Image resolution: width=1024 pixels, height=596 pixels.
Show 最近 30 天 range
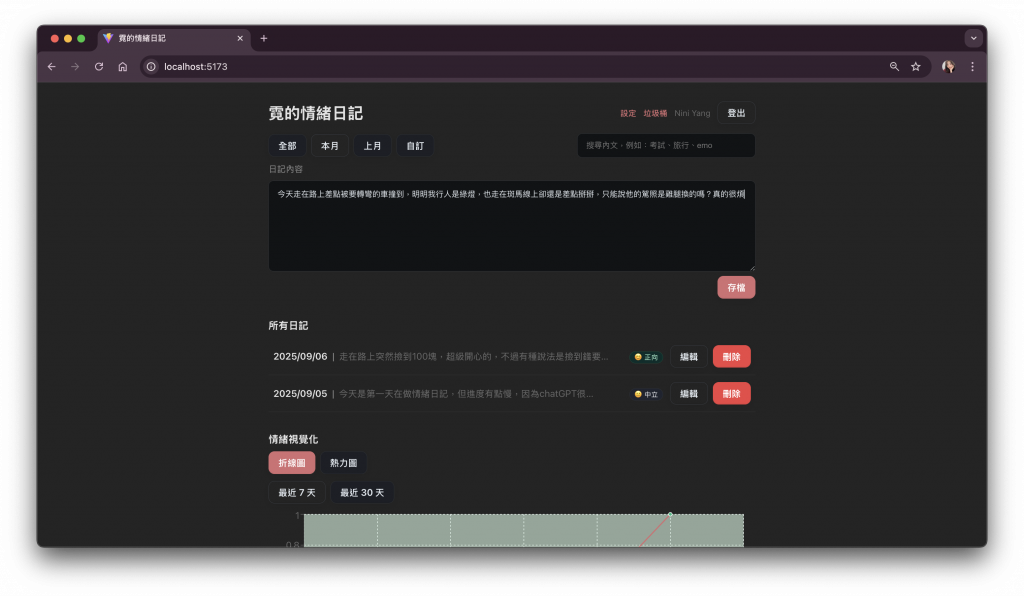coord(362,493)
